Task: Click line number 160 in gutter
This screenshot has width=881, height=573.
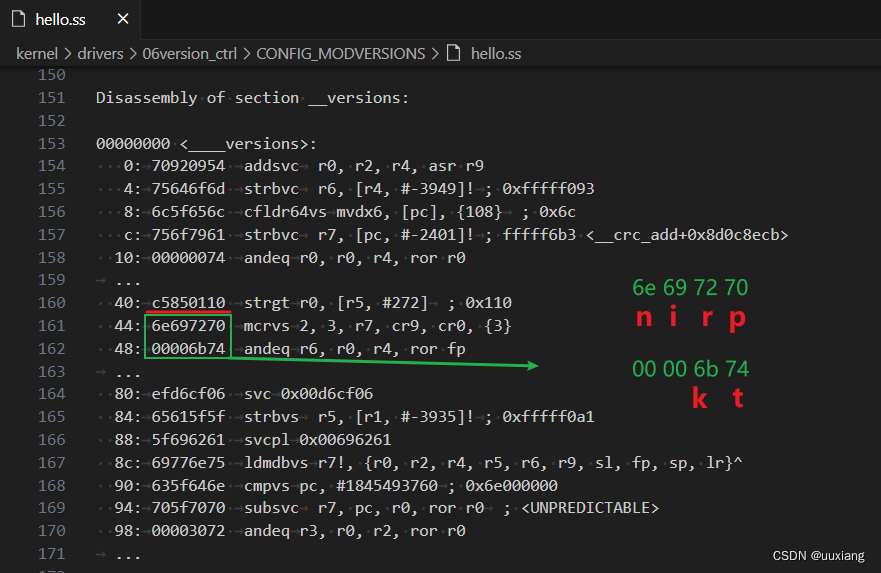Action: click(x=52, y=303)
